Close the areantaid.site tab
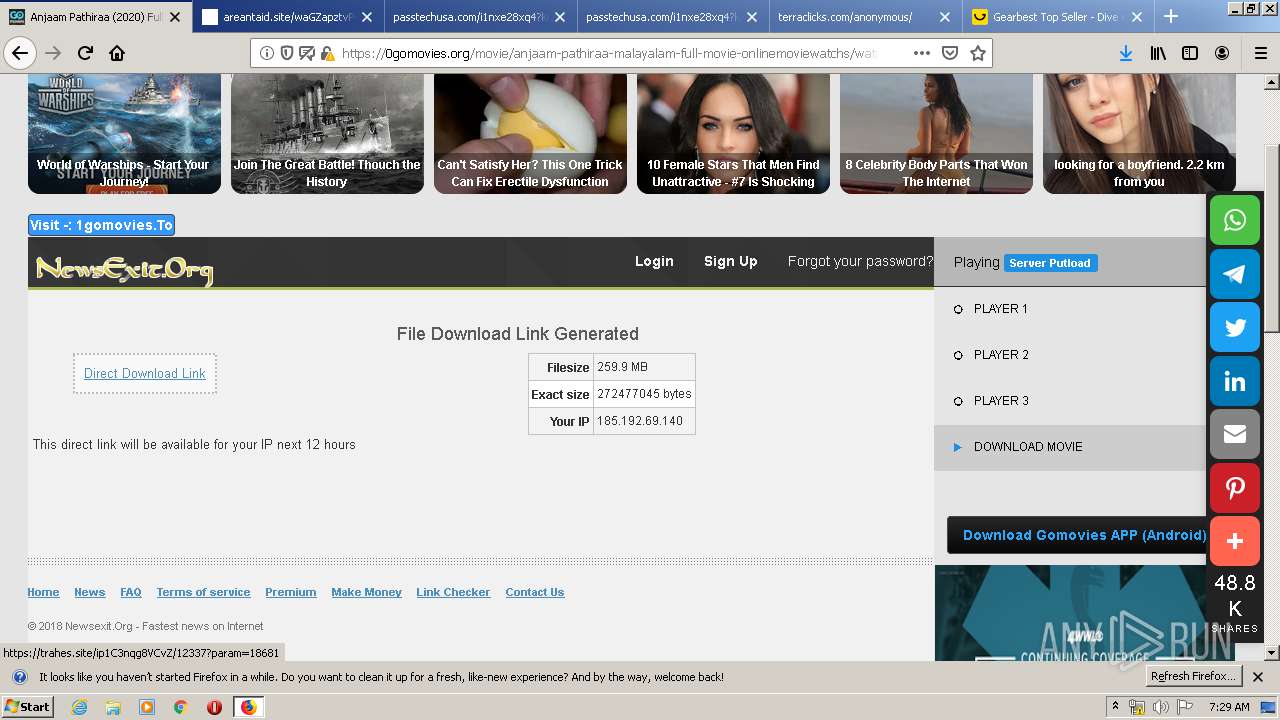This screenshot has height=720, width=1280. tap(366, 17)
